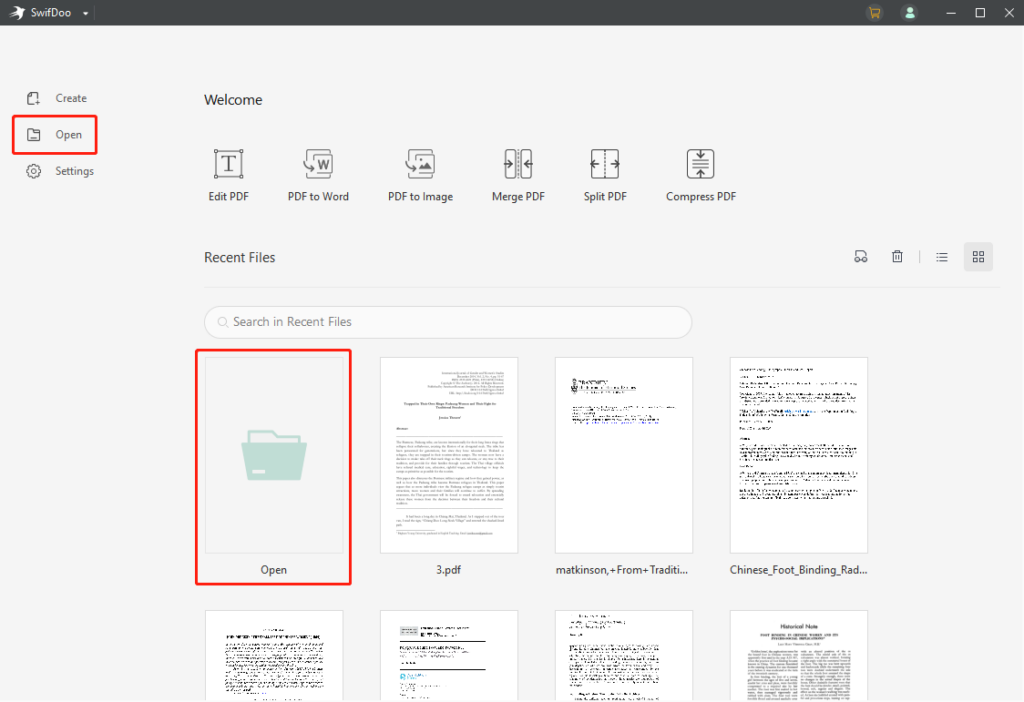This screenshot has width=1024, height=702.
Task: Select the Split PDF tool
Action: tap(604, 173)
